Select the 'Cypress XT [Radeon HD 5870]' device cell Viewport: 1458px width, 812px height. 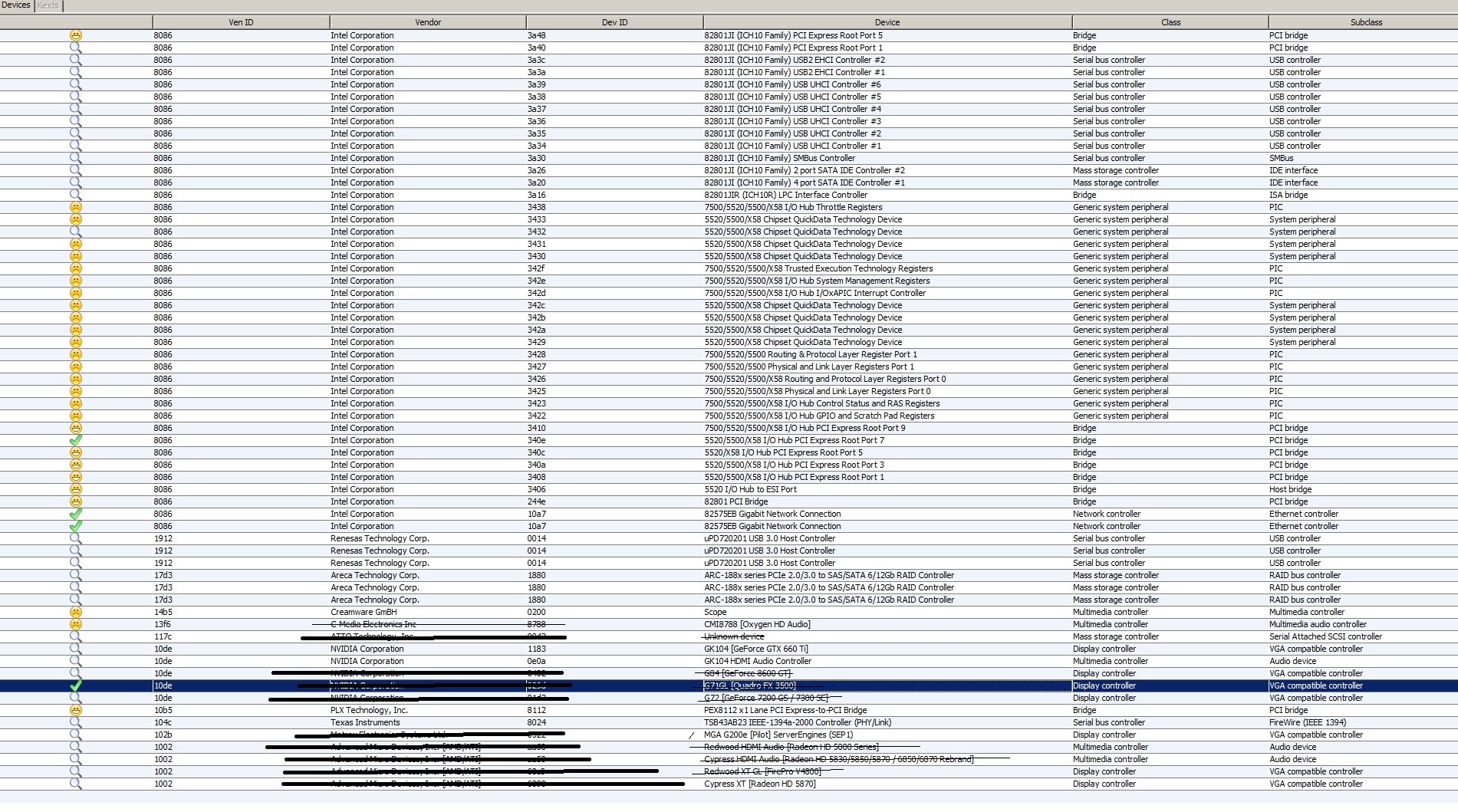(x=887, y=784)
